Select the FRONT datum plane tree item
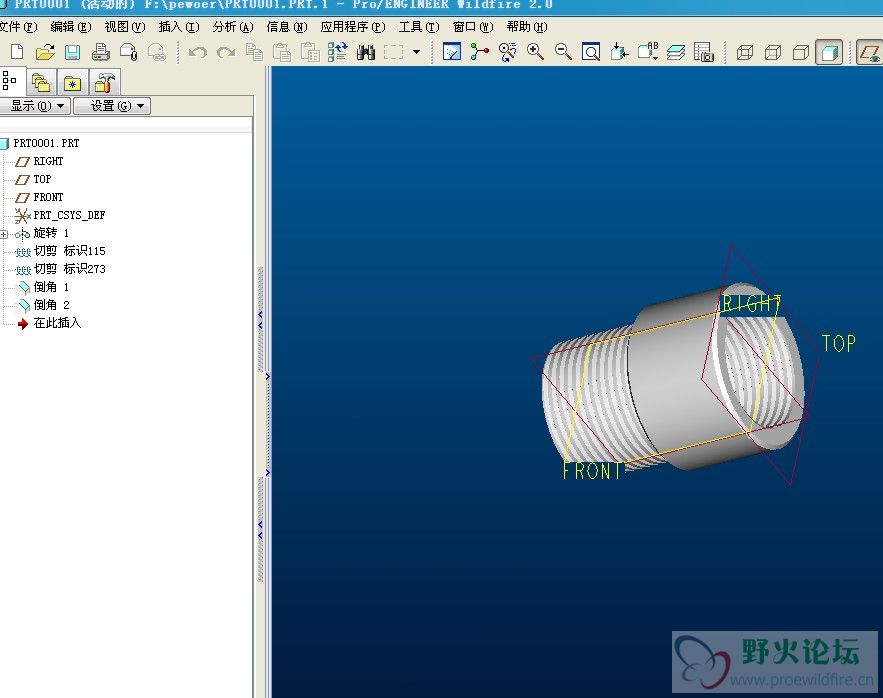 pyautogui.click(x=48, y=197)
